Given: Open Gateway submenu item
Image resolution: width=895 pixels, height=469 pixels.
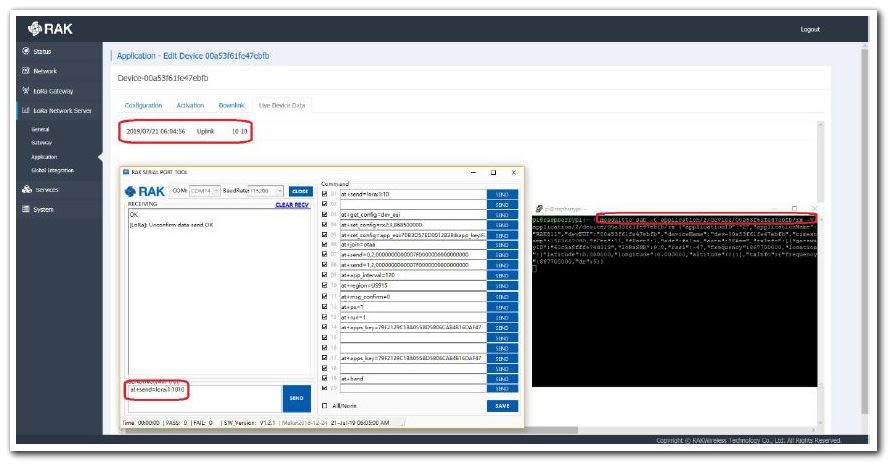Looking at the screenshot, I should tap(41, 143).
